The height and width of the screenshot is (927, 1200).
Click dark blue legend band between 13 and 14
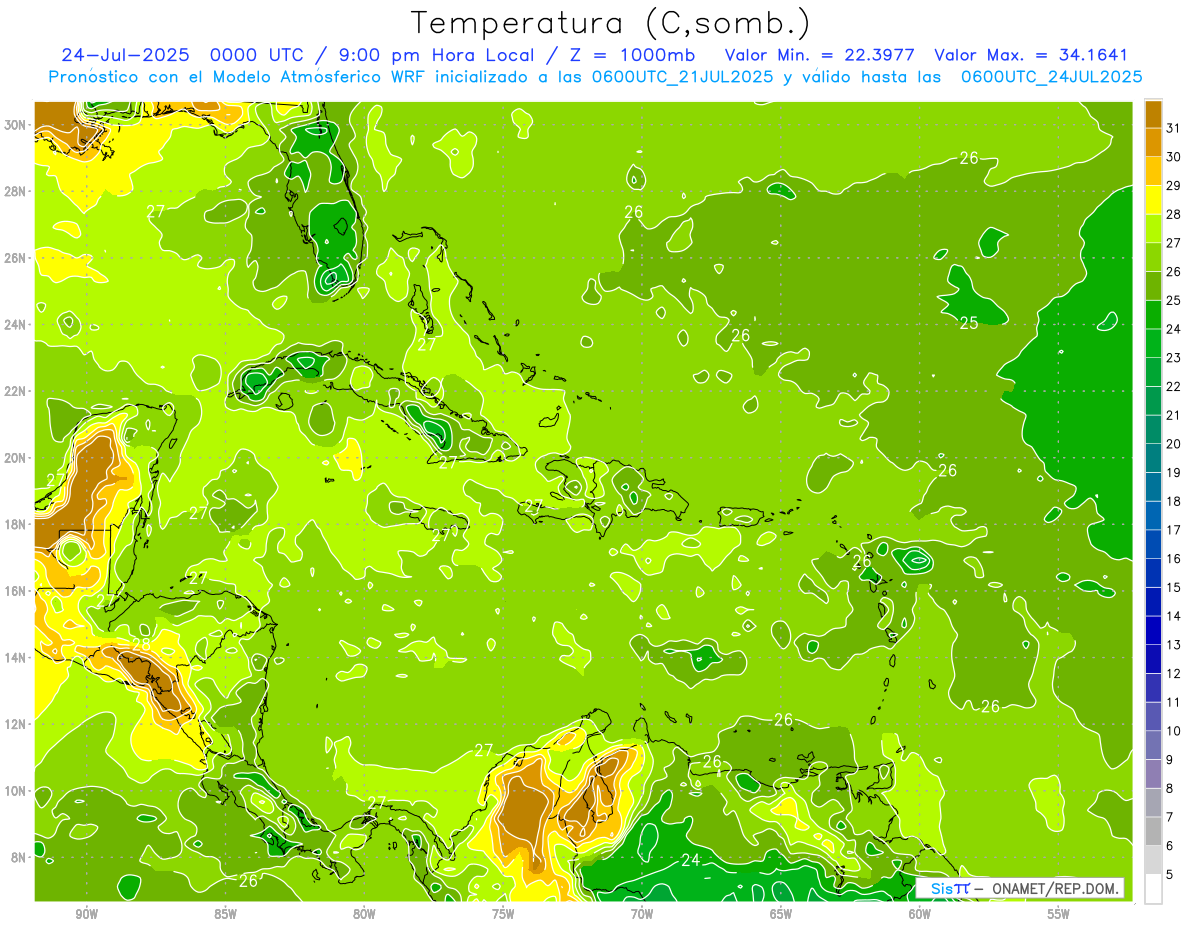1153,630
